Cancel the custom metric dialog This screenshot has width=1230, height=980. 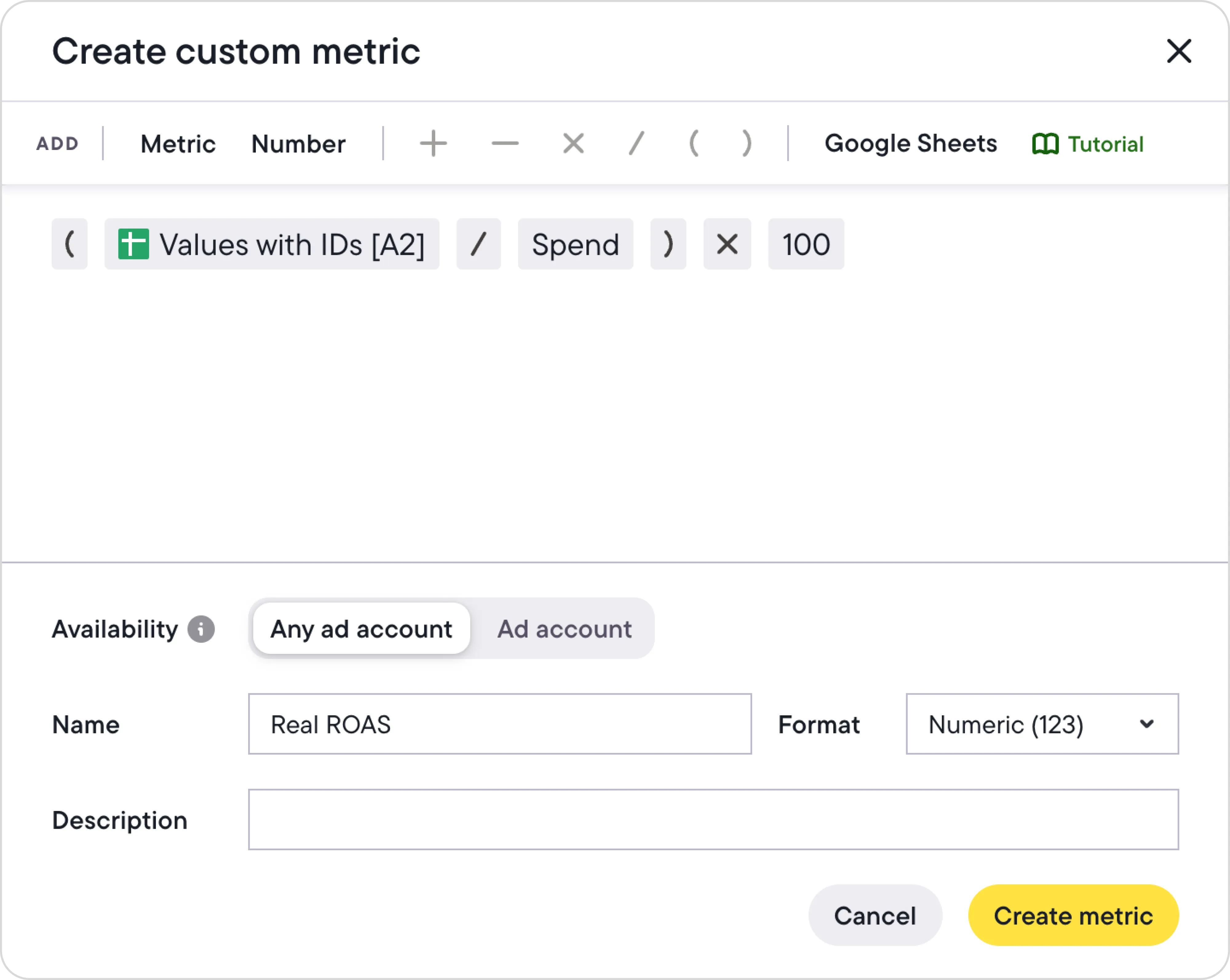pyautogui.click(x=875, y=915)
